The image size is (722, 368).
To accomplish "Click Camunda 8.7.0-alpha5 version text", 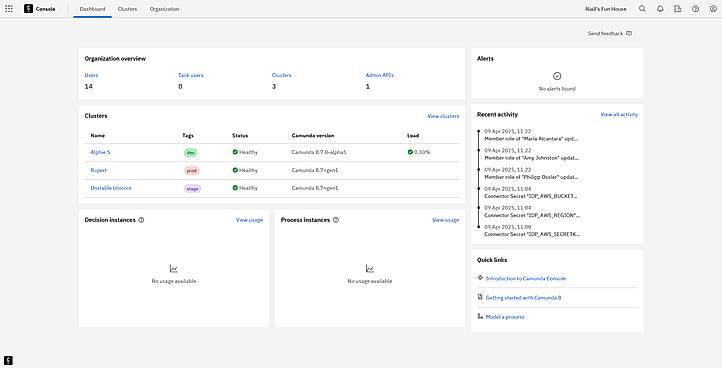I will pos(319,152).
